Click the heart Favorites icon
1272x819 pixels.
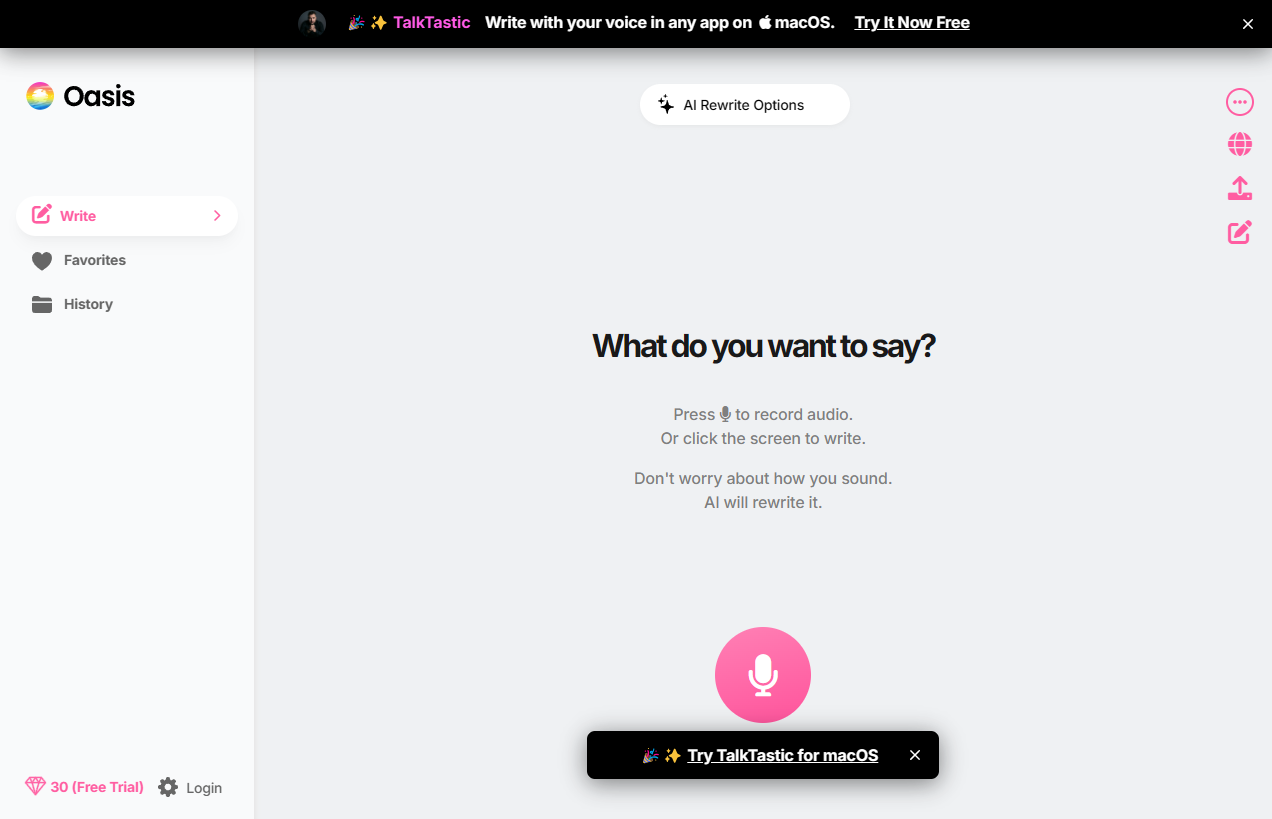click(42, 261)
